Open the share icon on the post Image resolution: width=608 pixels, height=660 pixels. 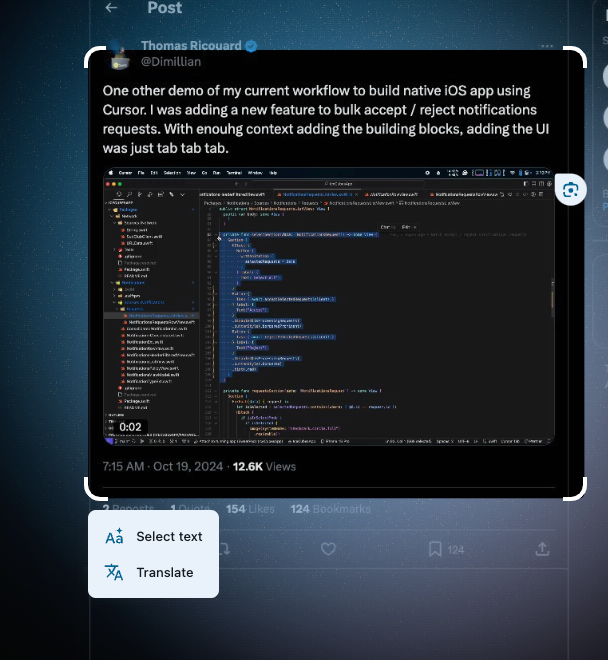542,549
